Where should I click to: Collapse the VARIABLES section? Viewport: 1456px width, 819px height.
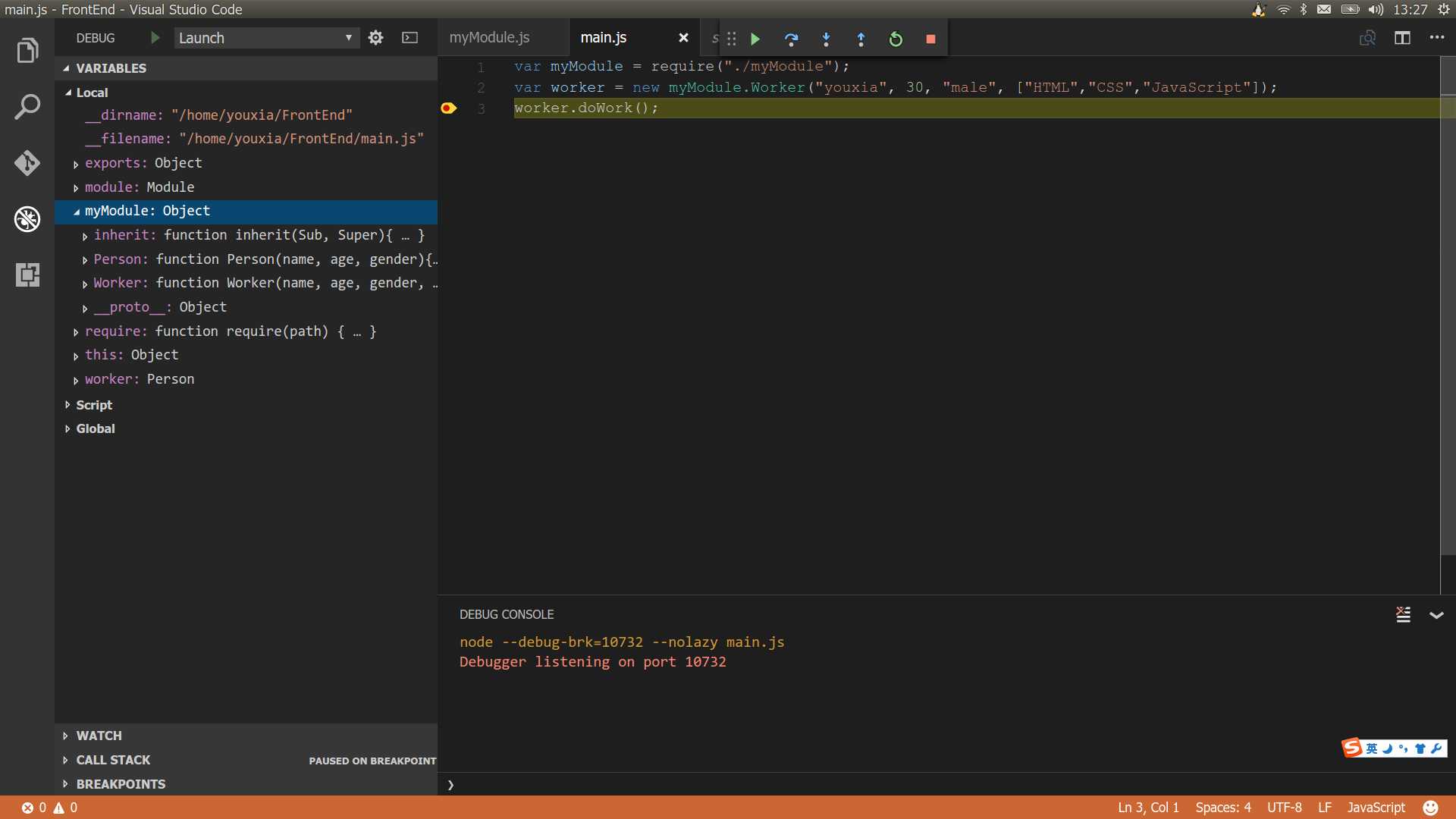66,68
